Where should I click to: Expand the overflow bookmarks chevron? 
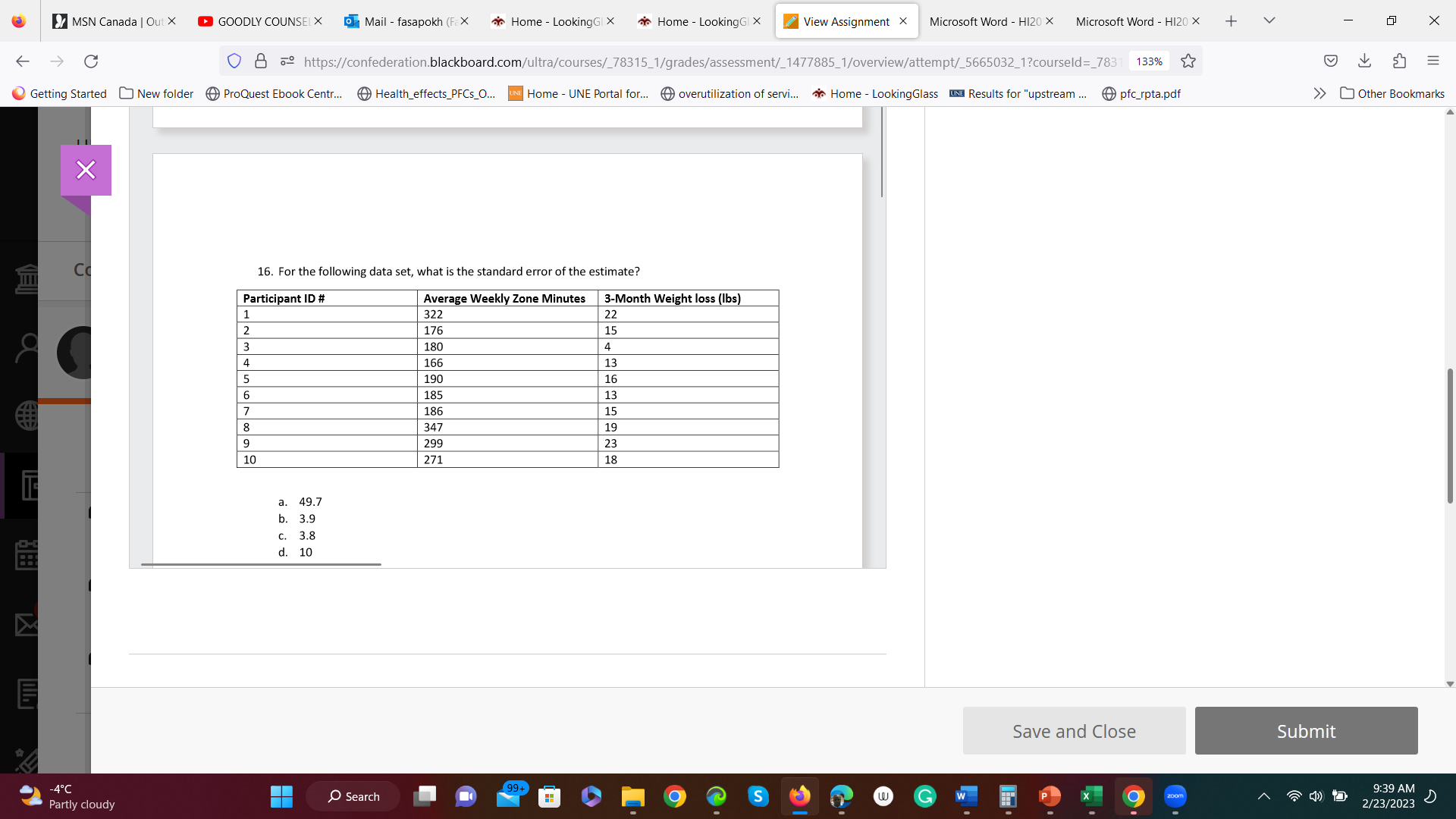[x=1319, y=93]
